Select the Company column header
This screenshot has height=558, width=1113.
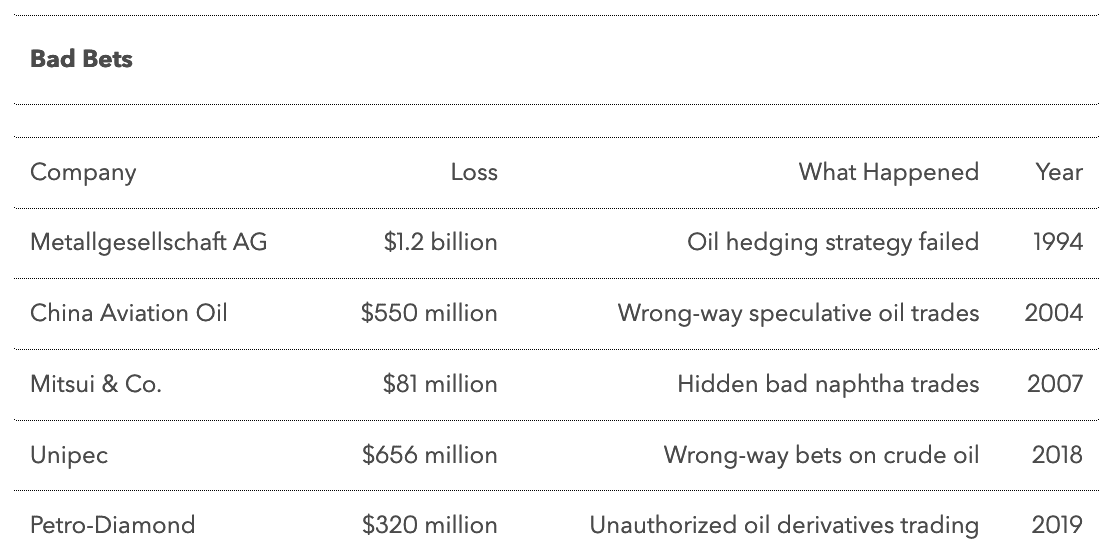coord(83,172)
